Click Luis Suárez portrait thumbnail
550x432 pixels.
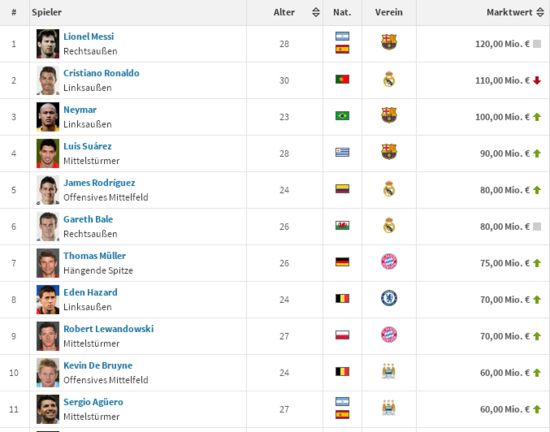point(48,153)
